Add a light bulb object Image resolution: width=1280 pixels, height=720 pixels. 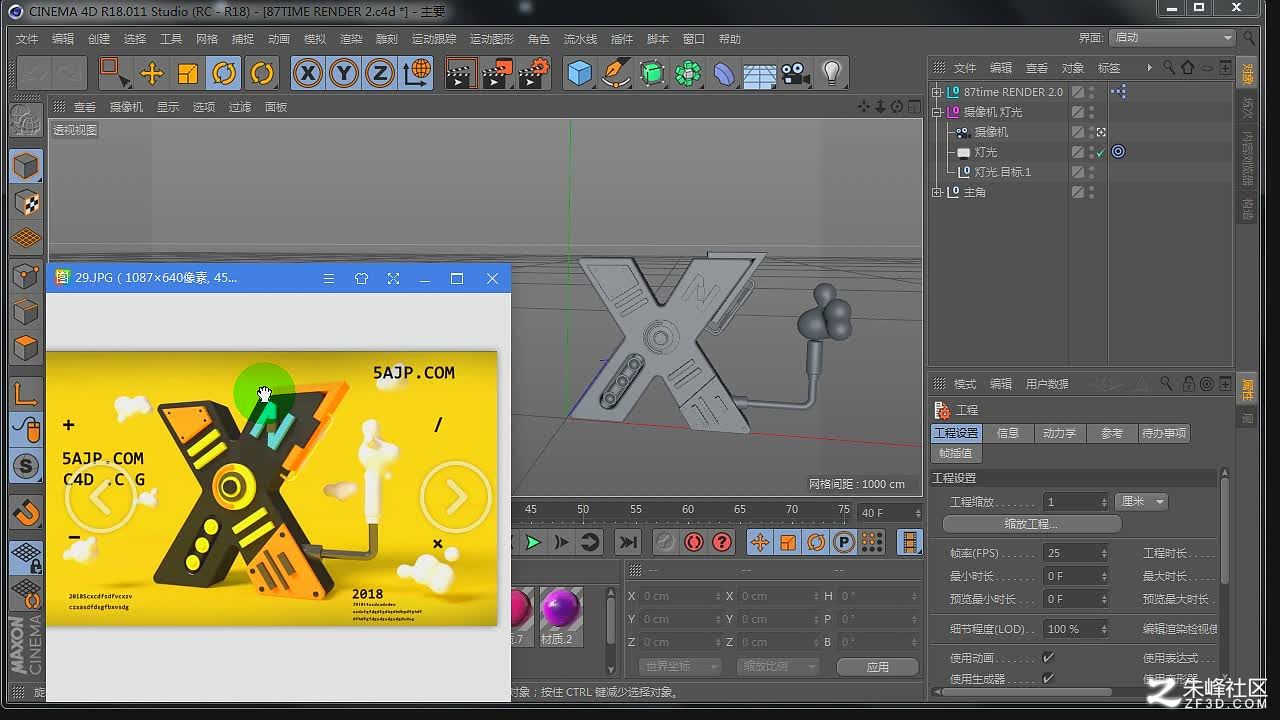831,73
